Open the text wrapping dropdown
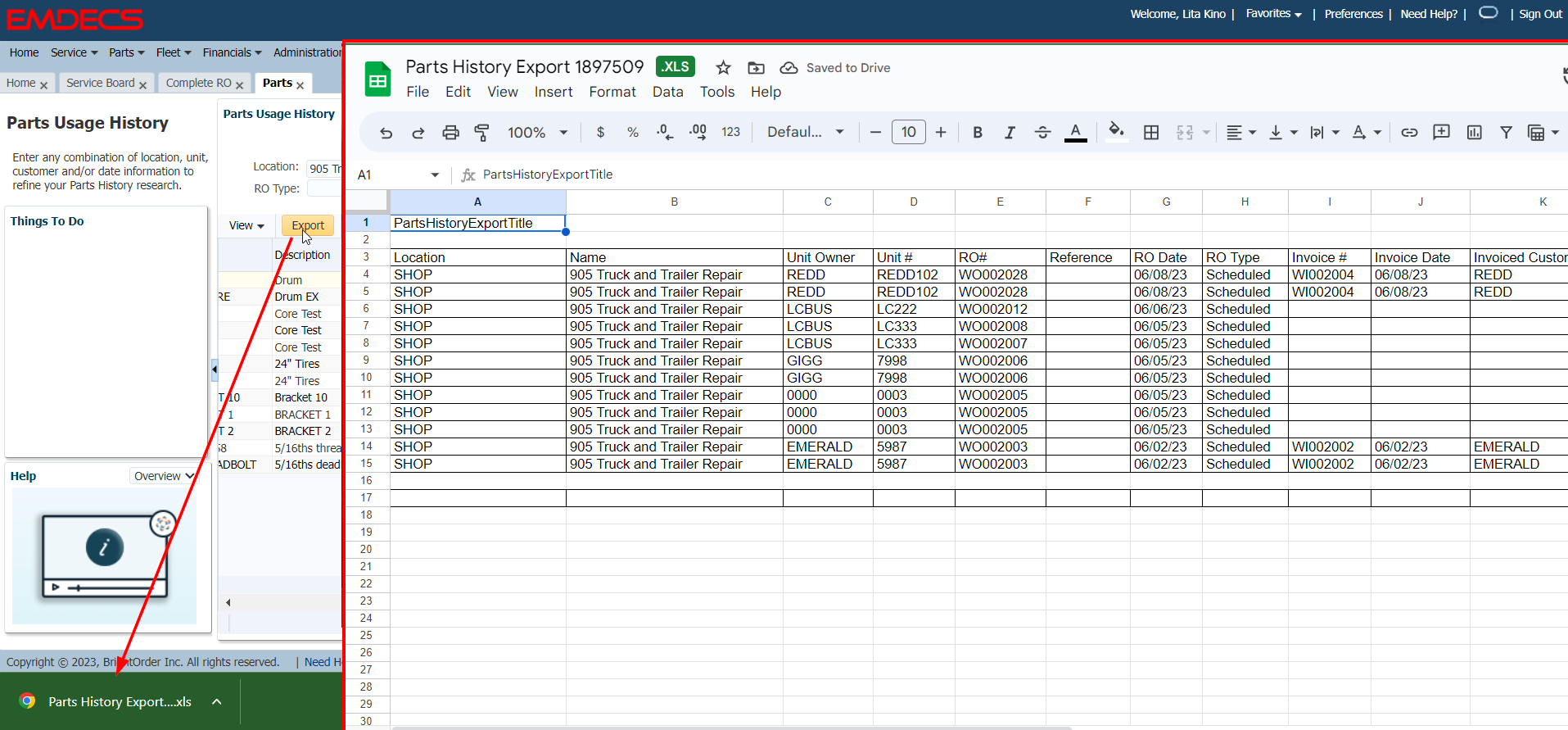Screen dimensions: 1568x730 pyautogui.click(x=1324, y=133)
